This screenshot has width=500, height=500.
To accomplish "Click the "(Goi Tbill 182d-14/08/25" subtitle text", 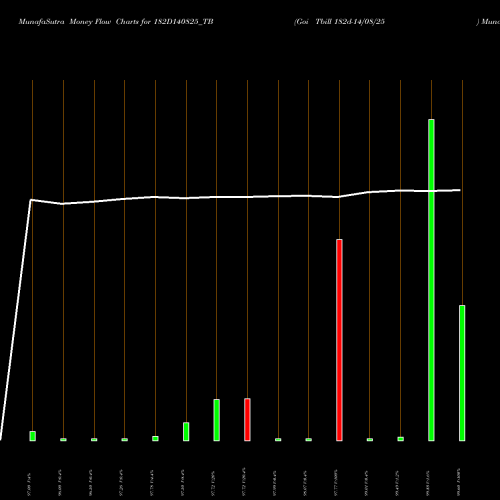I will pyautogui.click(x=339, y=22).
